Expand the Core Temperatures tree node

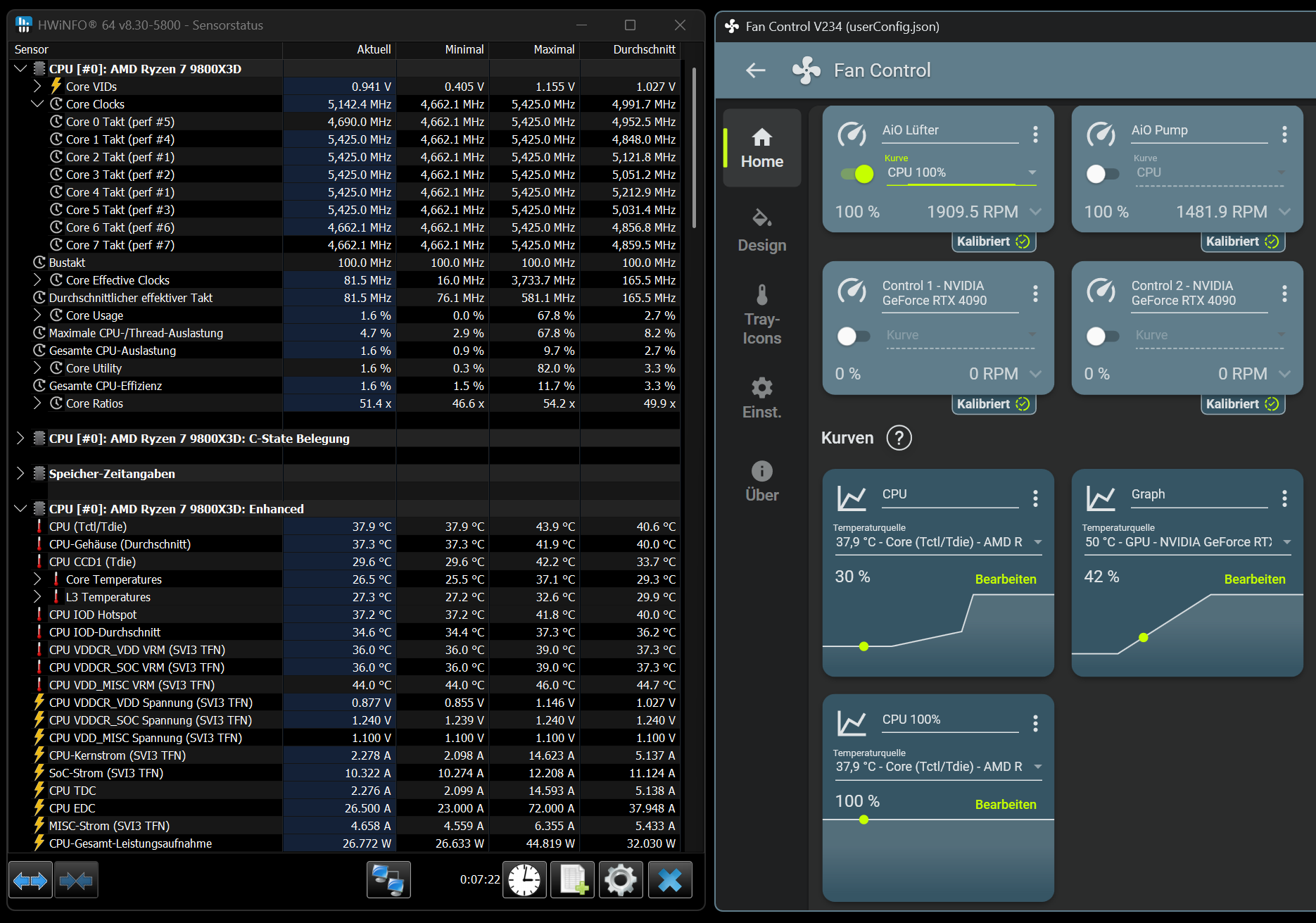click(37, 579)
